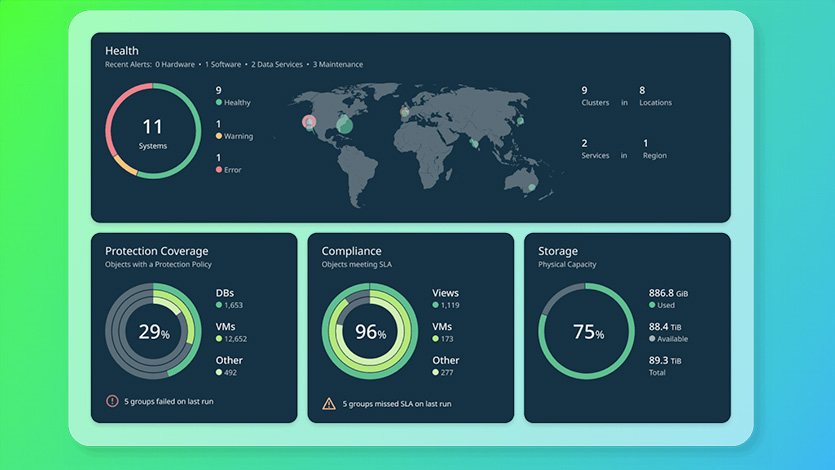This screenshot has height=470, width=835.
Task: Click the map marker over India
Action: pos(474,143)
